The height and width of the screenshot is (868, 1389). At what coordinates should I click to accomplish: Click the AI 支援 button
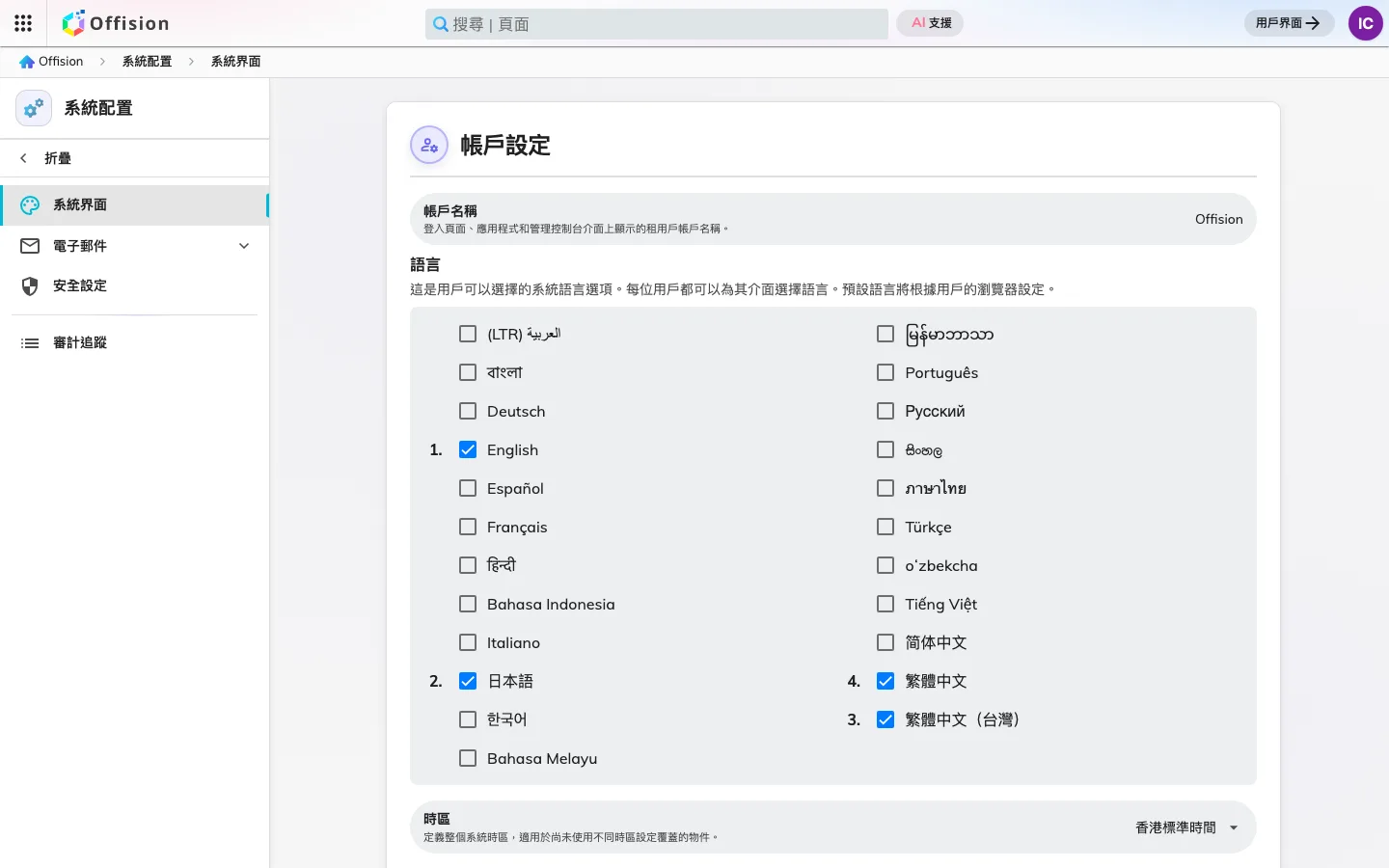click(931, 23)
